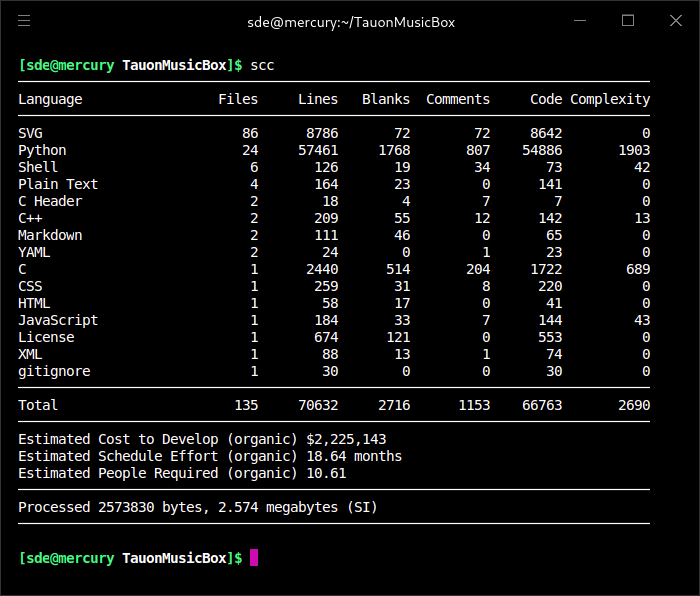Click CSS lines value 259

tap(326, 286)
